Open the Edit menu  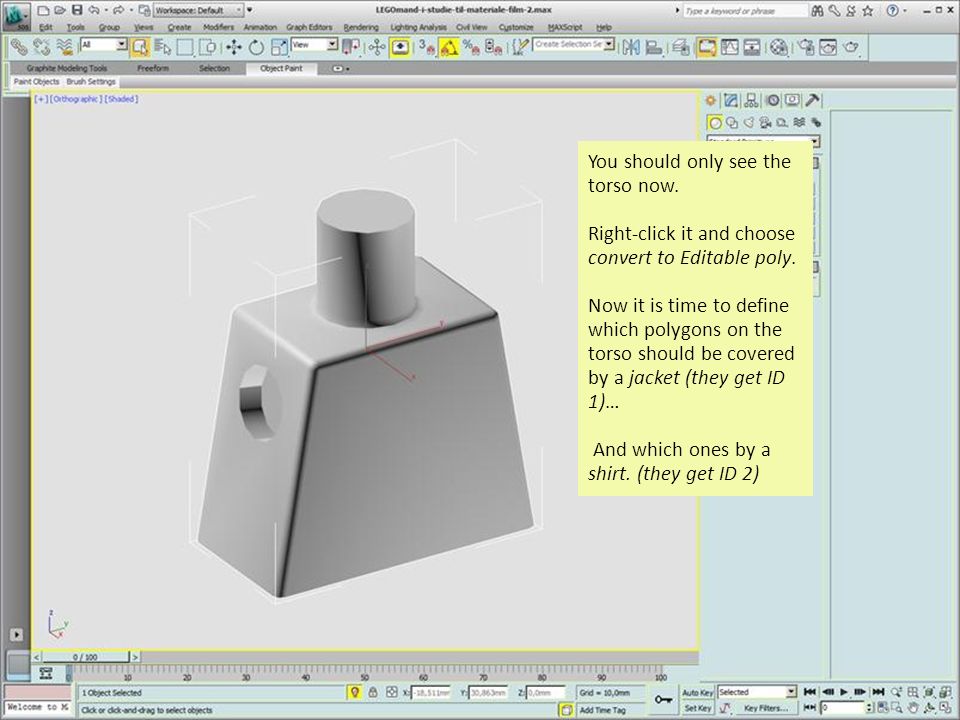pyautogui.click(x=46, y=28)
